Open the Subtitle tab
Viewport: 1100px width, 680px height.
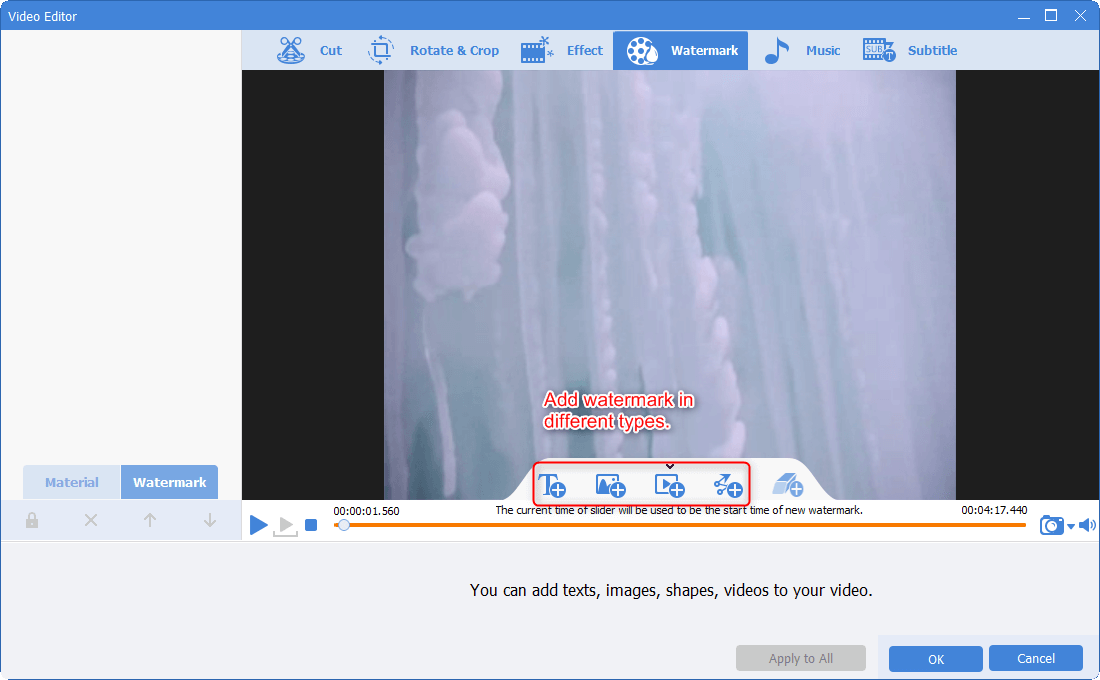tap(910, 50)
